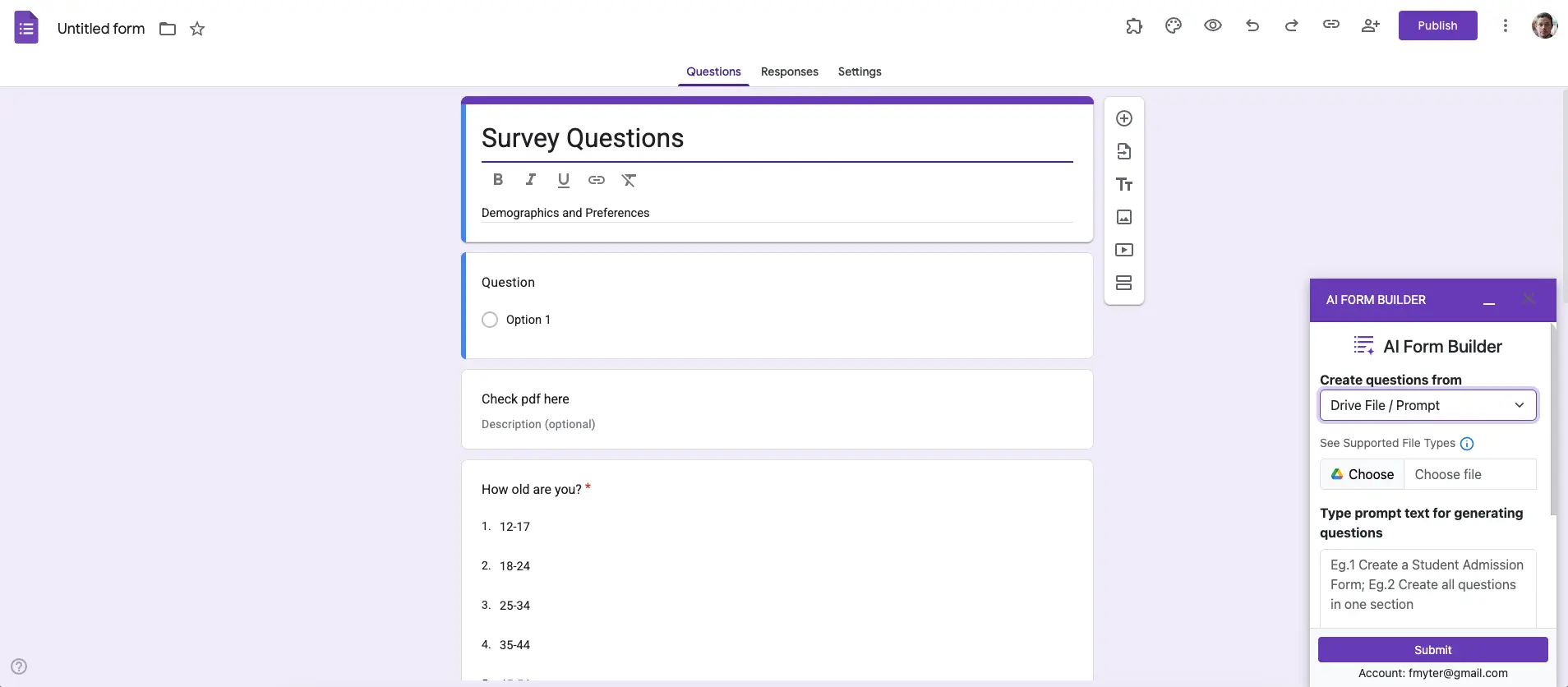Add a title and description block
The height and width of the screenshot is (687, 1568).
pyautogui.click(x=1124, y=184)
